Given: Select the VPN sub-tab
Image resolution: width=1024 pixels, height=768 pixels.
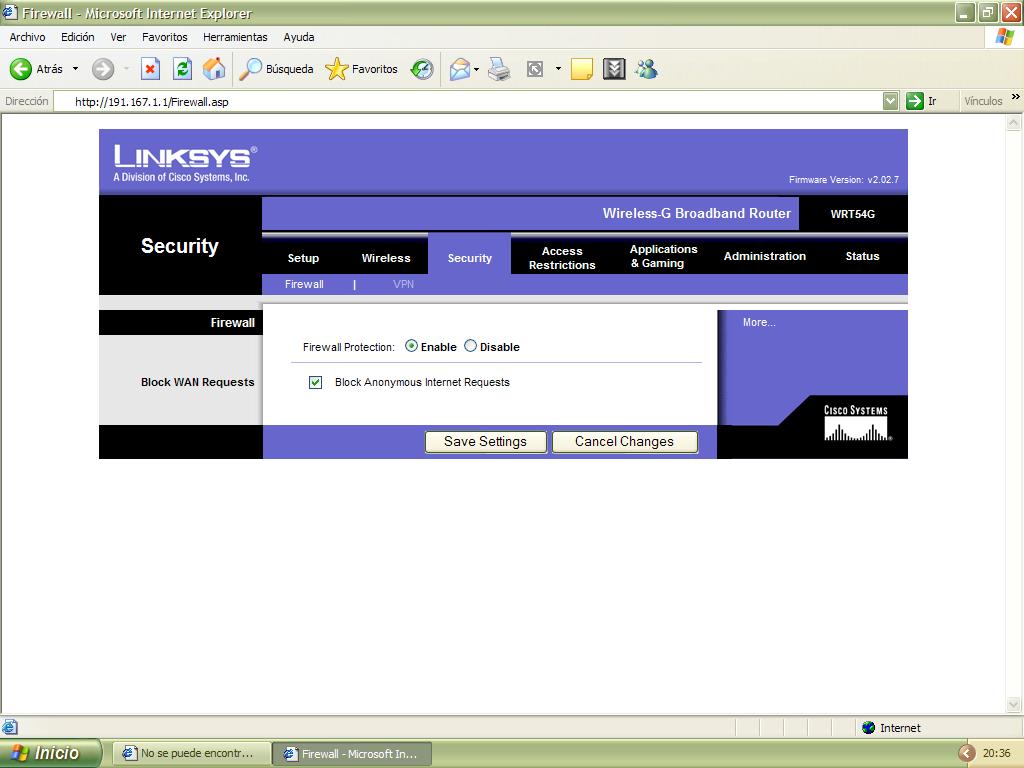Looking at the screenshot, I should [404, 284].
